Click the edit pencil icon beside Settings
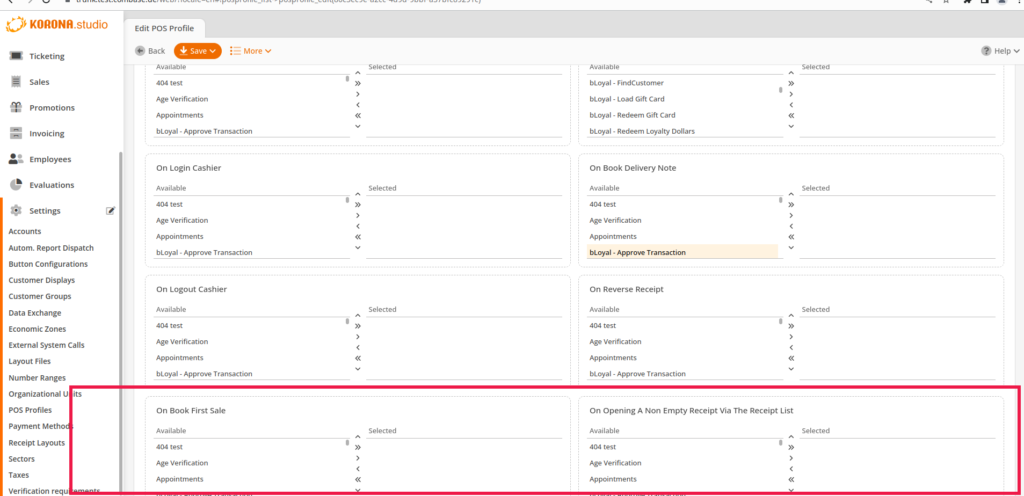Image resolution: width=1024 pixels, height=496 pixels. (x=110, y=210)
